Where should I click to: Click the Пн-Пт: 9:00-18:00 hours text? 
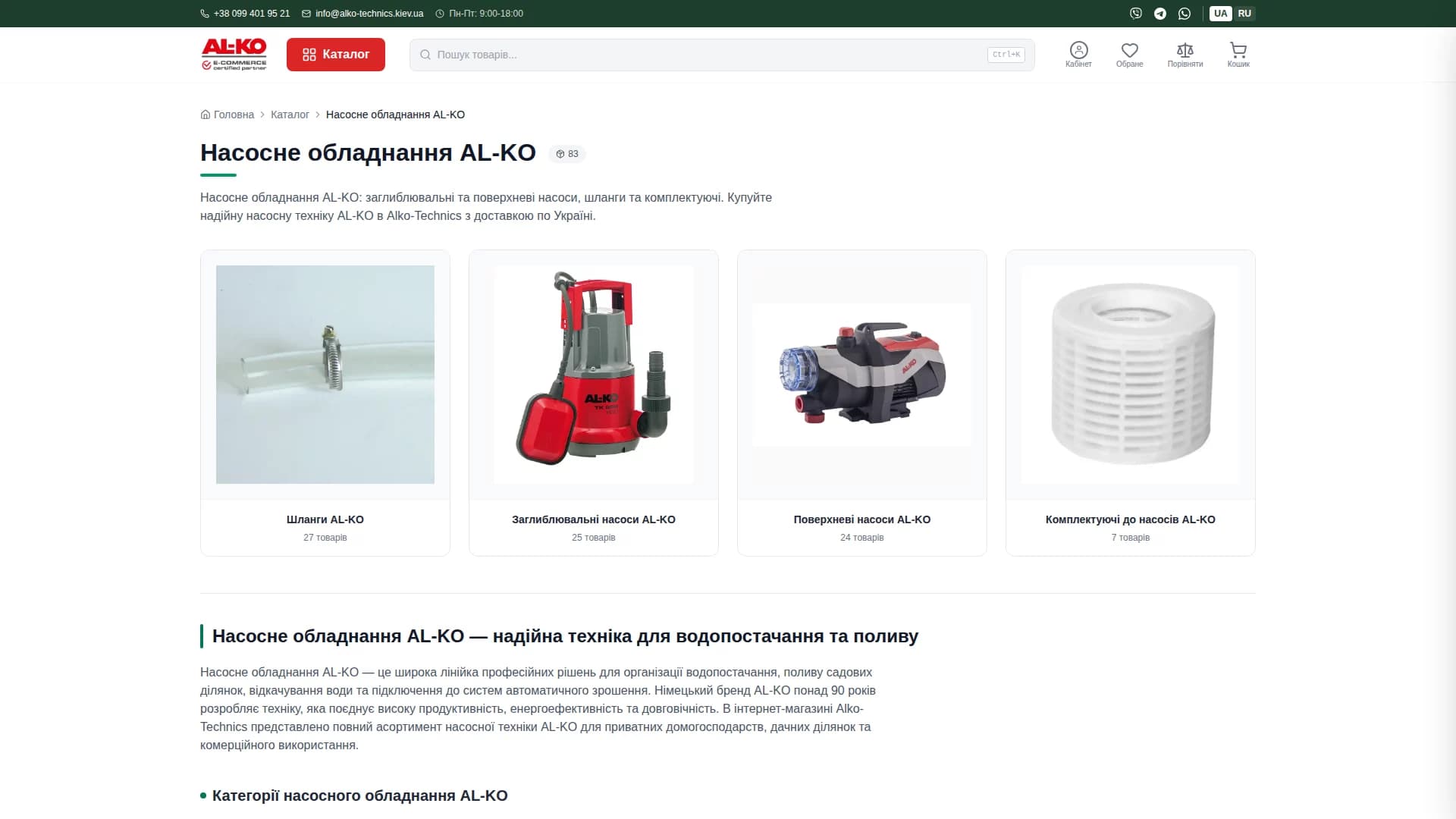[x=486, y=14]
